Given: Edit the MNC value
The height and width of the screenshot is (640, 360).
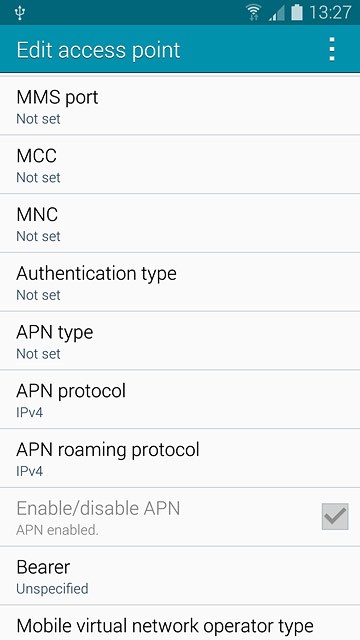Looking at the screenshot, I should (180, 223).
